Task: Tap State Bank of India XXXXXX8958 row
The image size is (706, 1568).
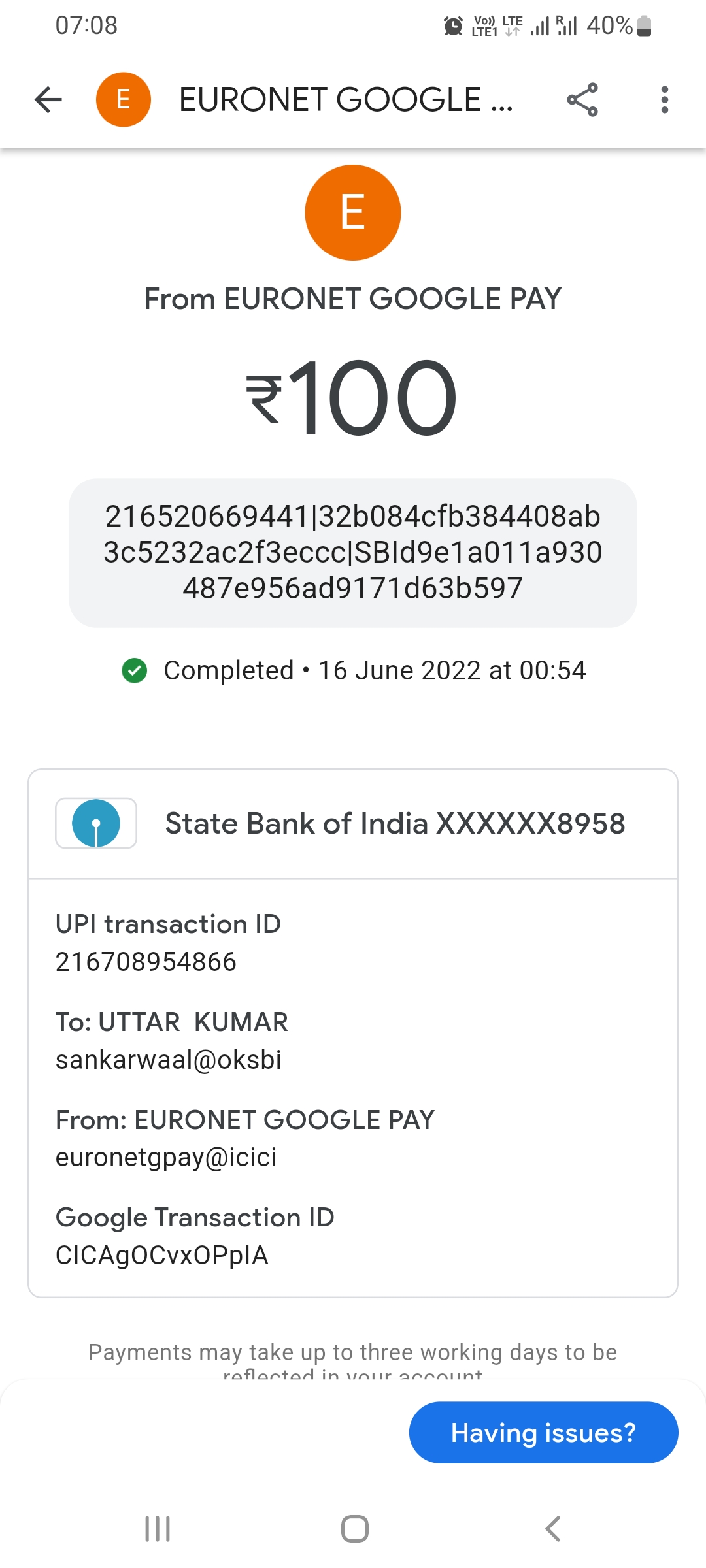Action: click(395, 823)
